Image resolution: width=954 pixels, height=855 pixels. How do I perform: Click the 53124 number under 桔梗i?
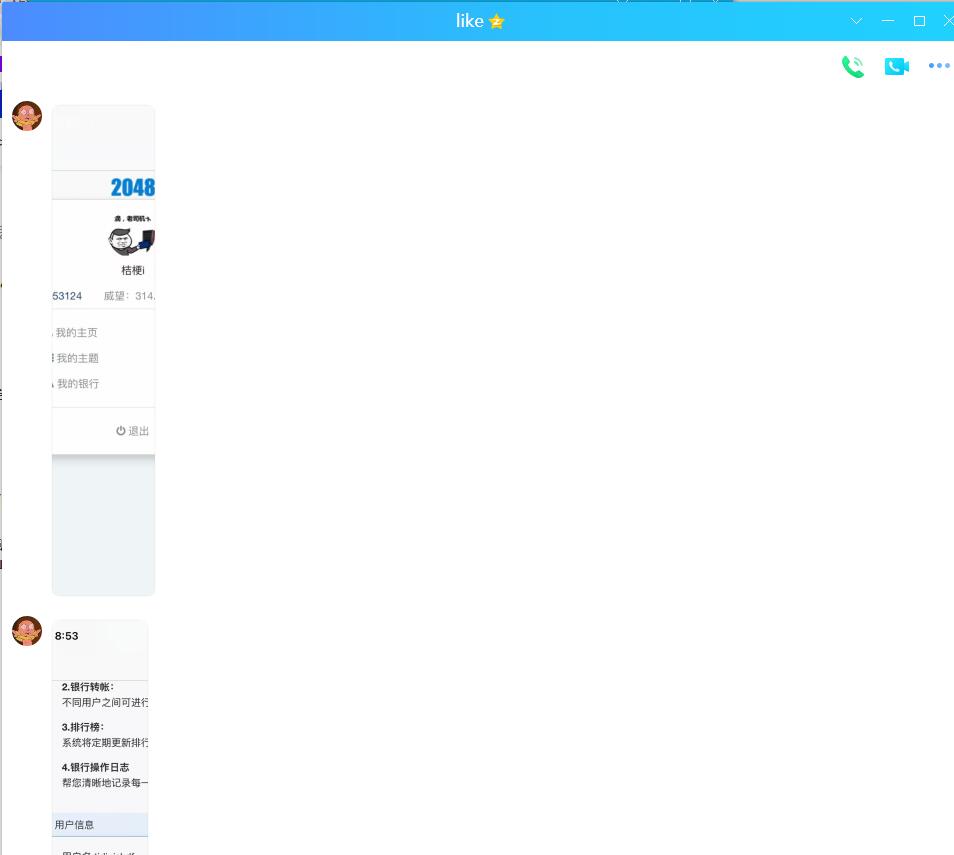pyautogui.click(x=67, y=296)
